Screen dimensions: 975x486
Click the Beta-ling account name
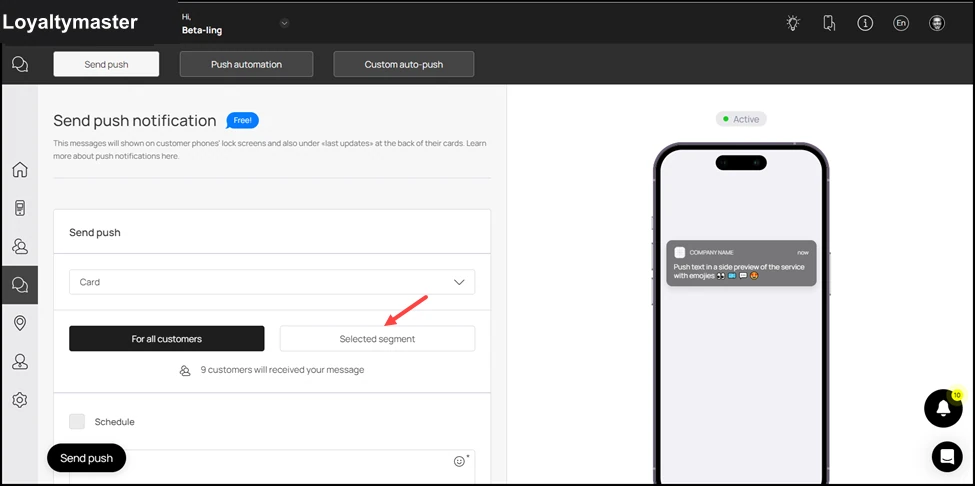pos(202,30)
